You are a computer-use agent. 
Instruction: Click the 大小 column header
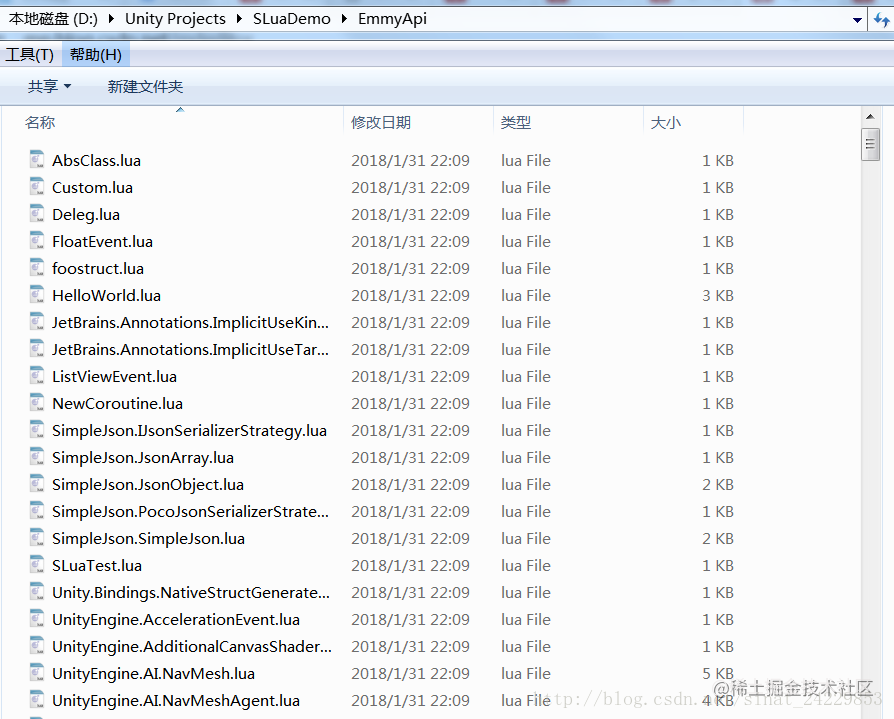point(665,121)
